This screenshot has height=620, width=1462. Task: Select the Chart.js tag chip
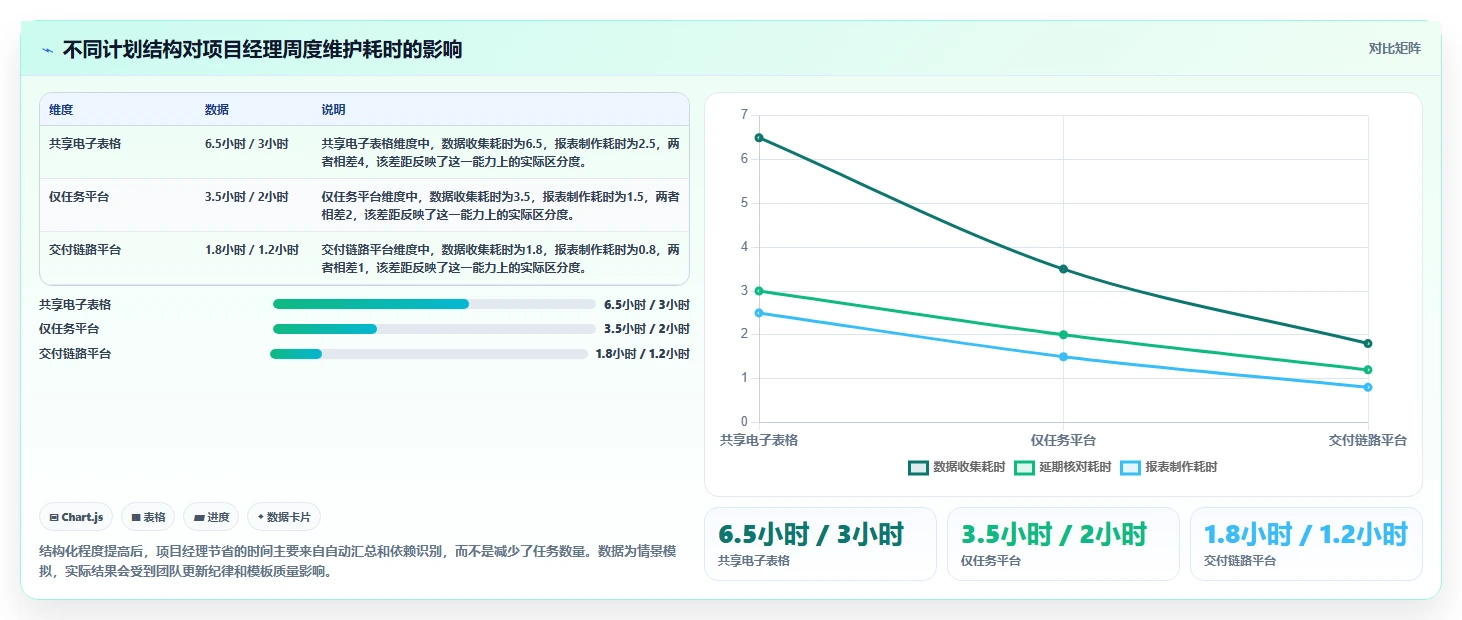click(77, 517)
